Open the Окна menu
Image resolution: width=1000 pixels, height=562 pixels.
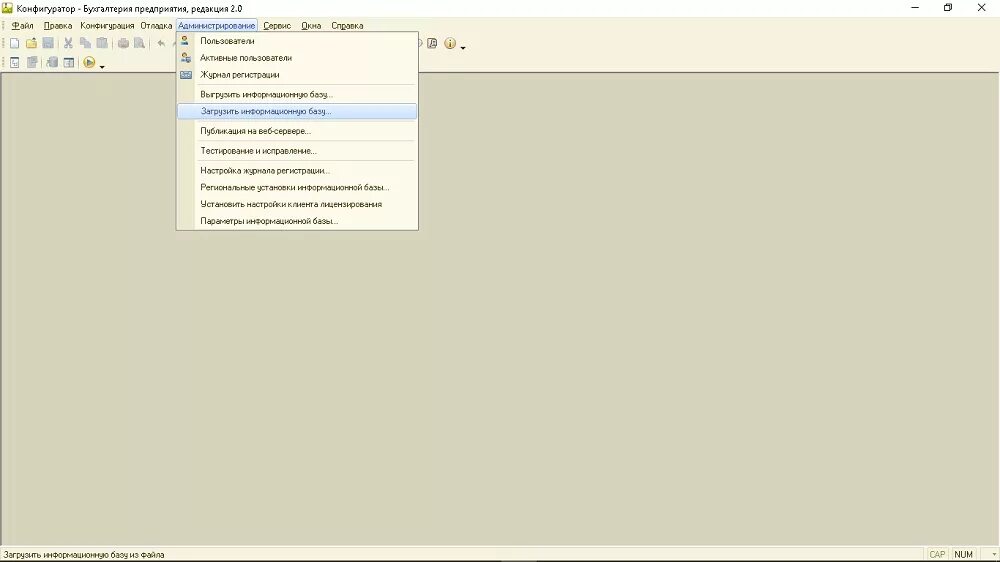pos(311,26)
